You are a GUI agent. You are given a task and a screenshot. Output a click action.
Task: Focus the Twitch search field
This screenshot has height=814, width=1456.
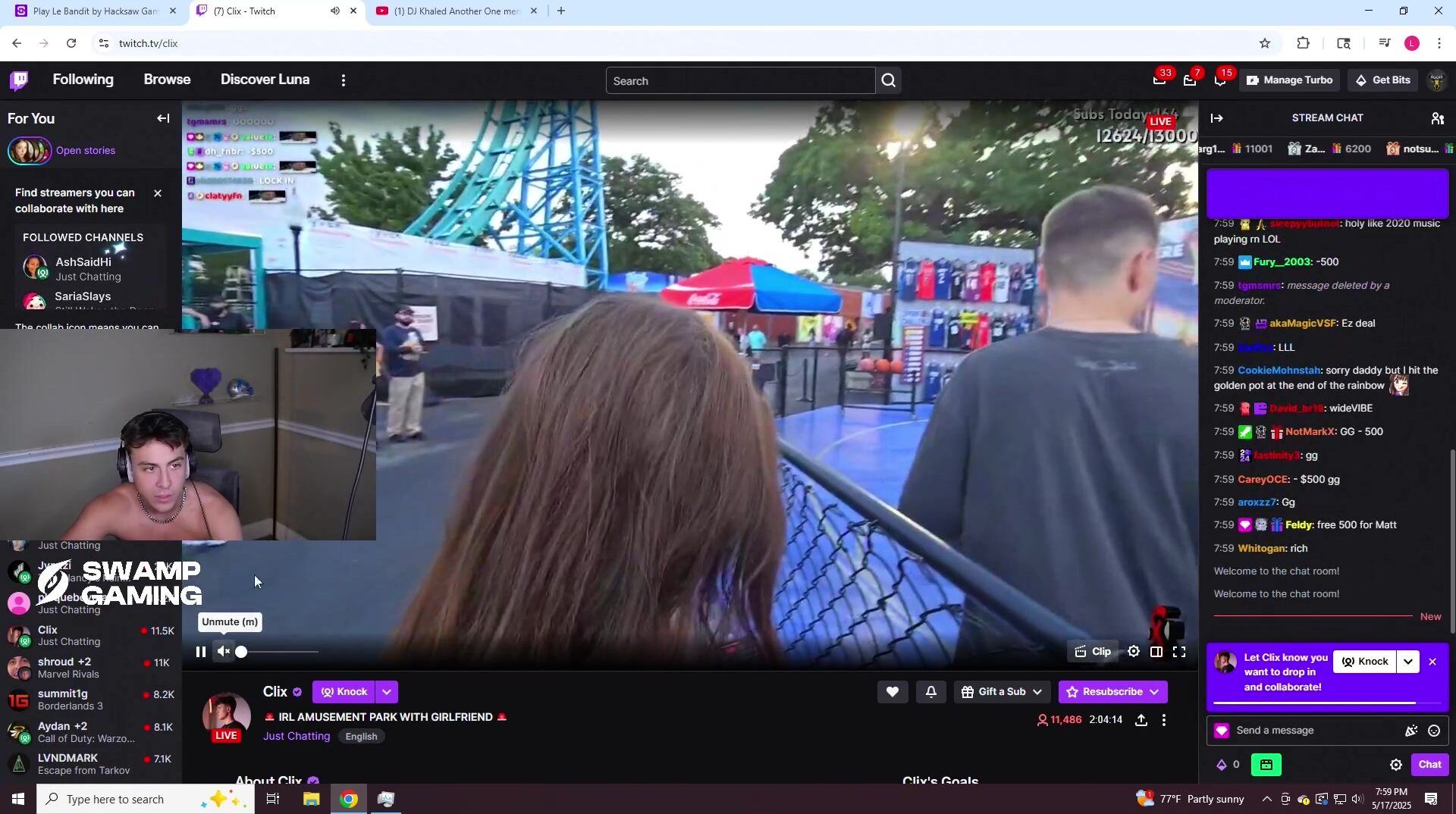point(740,80)
